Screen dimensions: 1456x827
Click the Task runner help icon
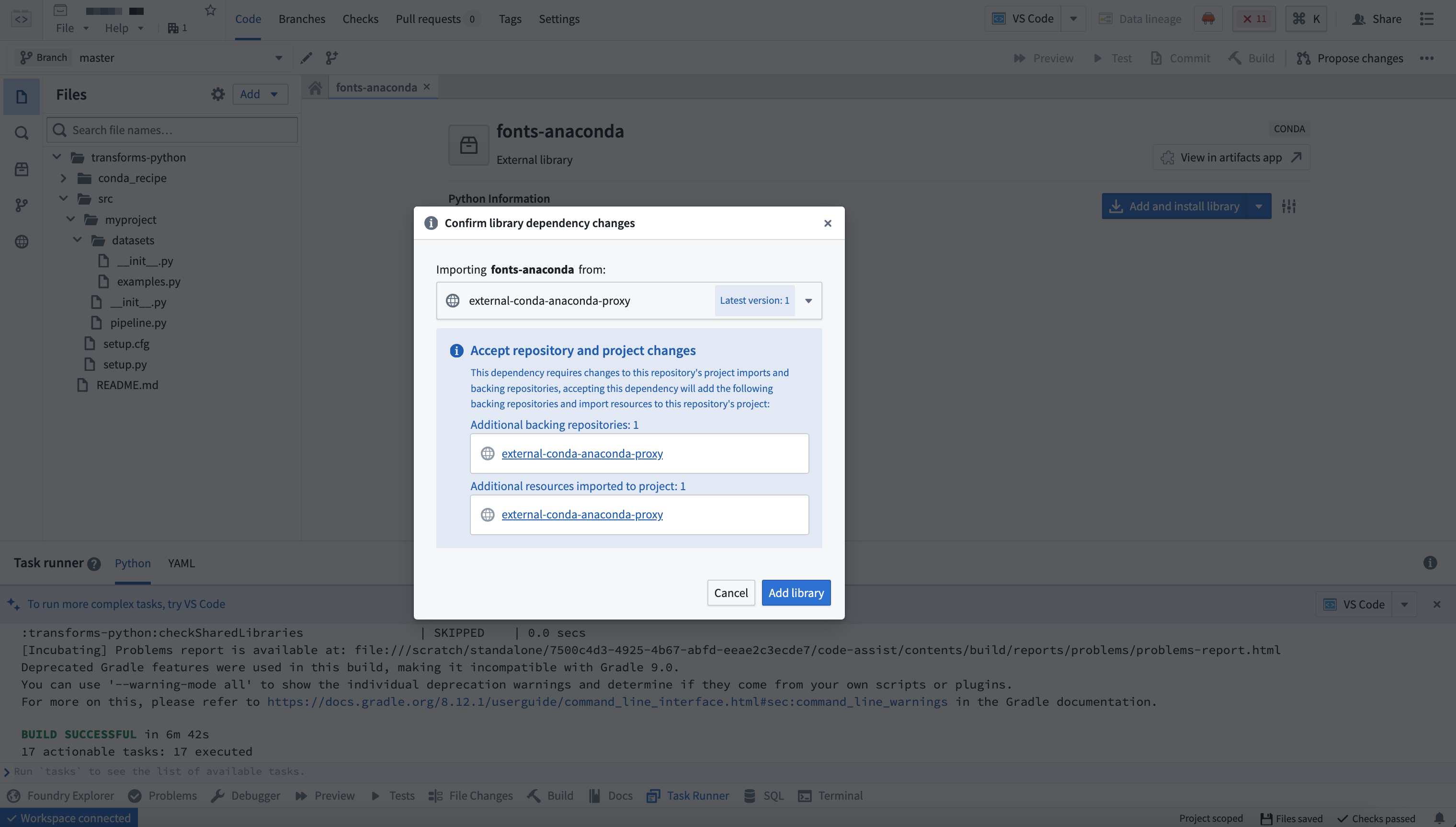tap(94, 564)
